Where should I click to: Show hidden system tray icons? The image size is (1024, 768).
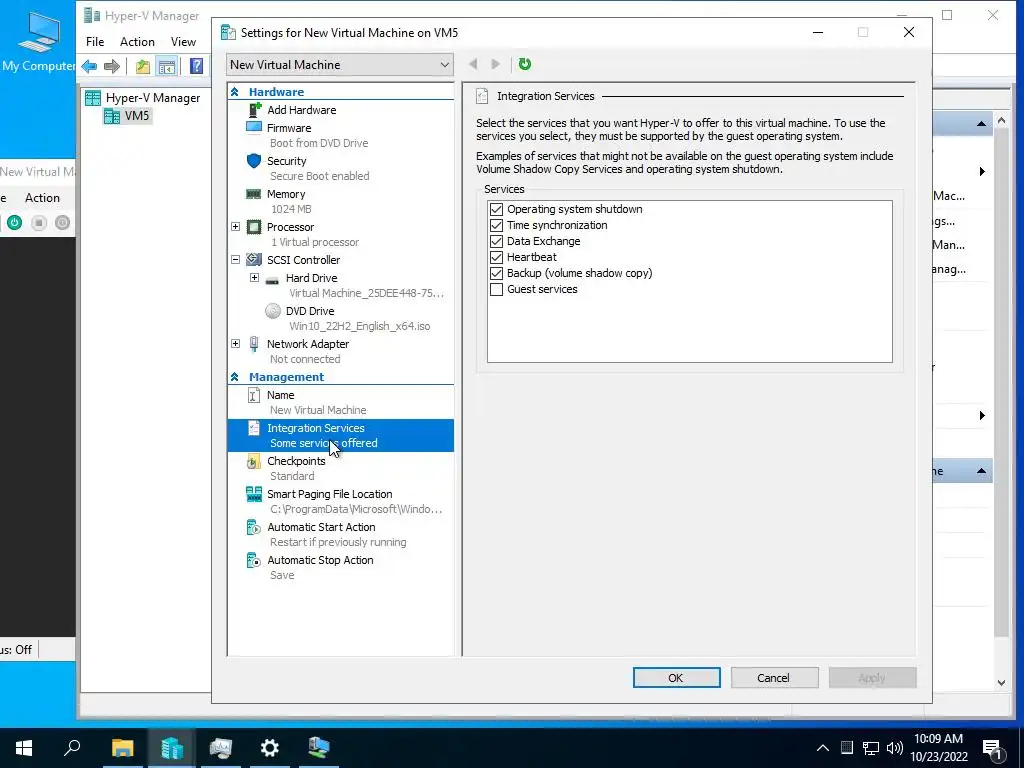pos(823,748)
